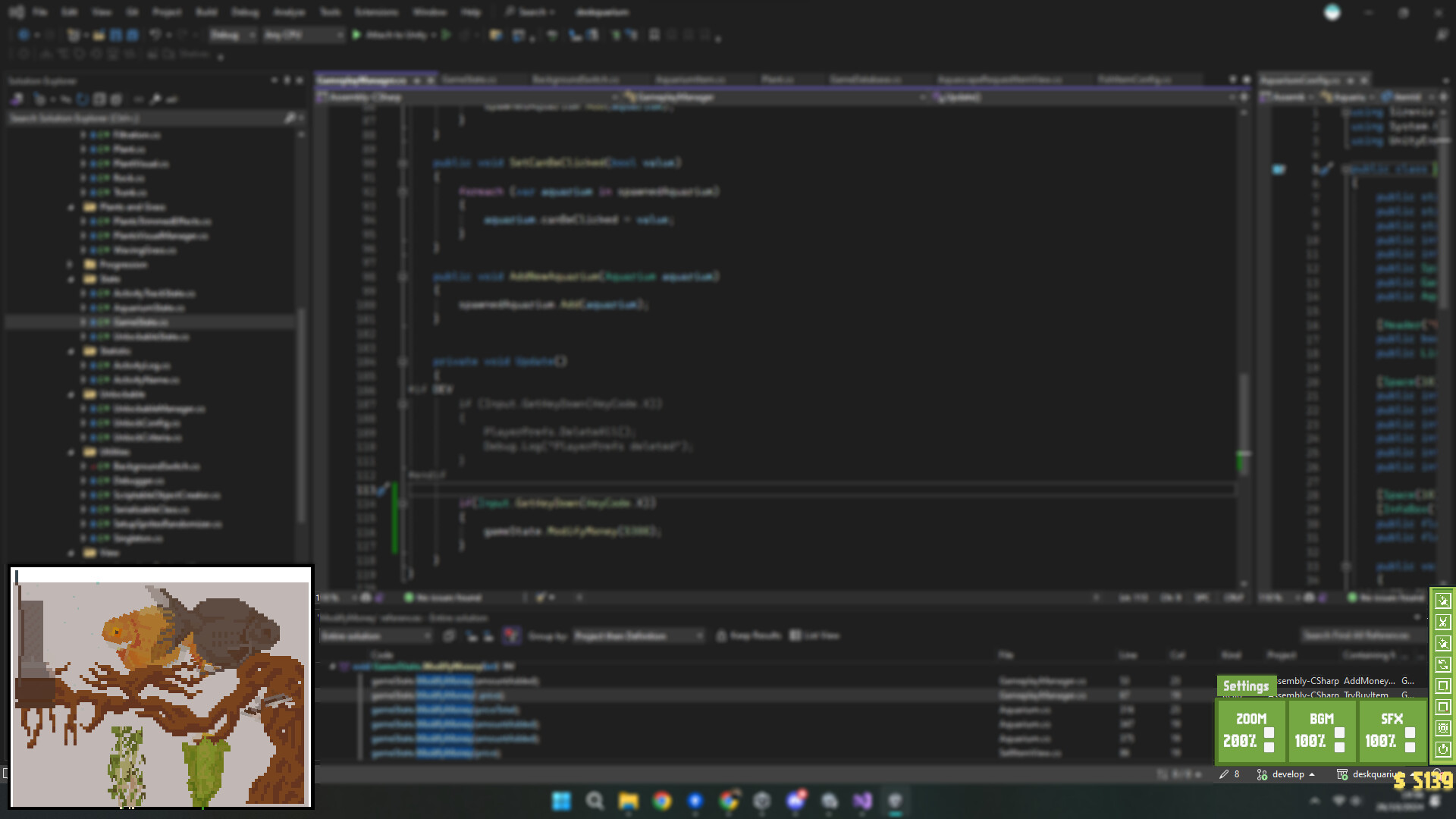Decrease BGM volume with lower square button
This screenshot has height=819, width=1456.
pos(1339,747)
